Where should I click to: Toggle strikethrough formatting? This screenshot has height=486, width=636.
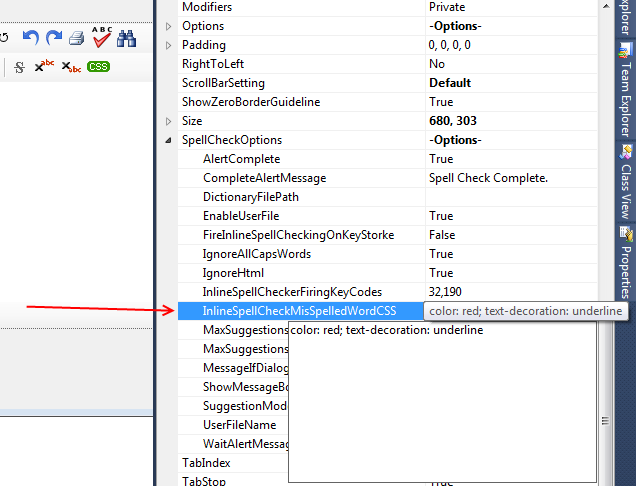(19, 67)
